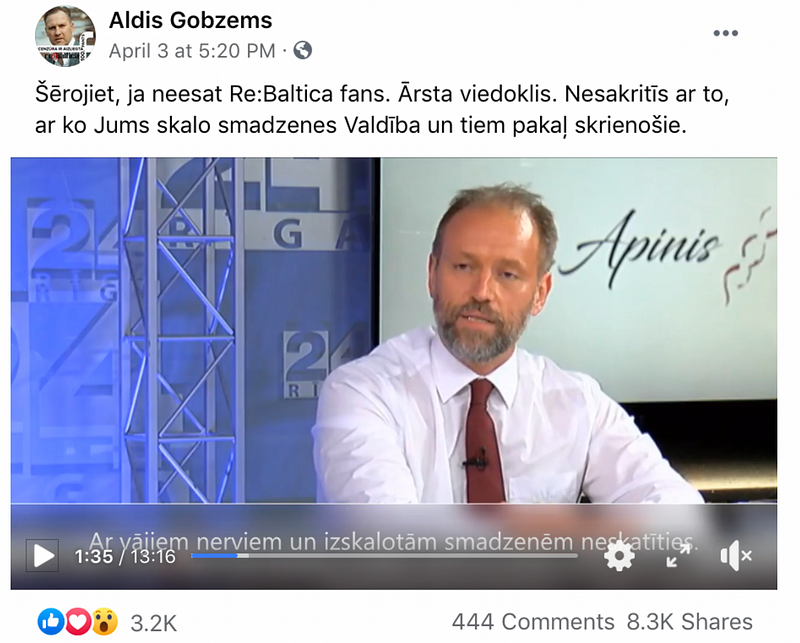The width and height of the screenshot is (800, 643).
Task: Click the Like reaction icon
Action: click(x=51, y=622)
